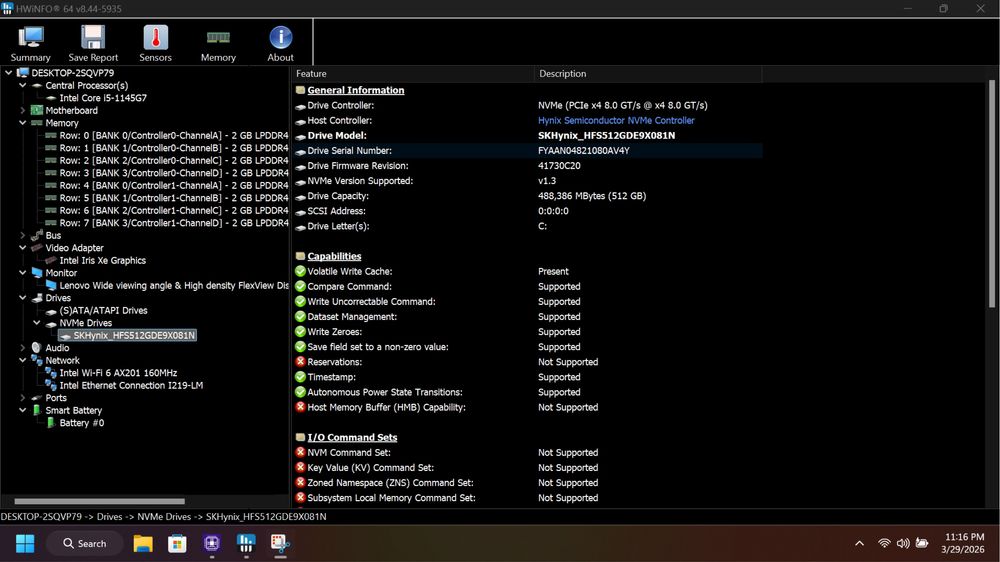
Task: Expand the Audio tree node
Action: point(23,348)
